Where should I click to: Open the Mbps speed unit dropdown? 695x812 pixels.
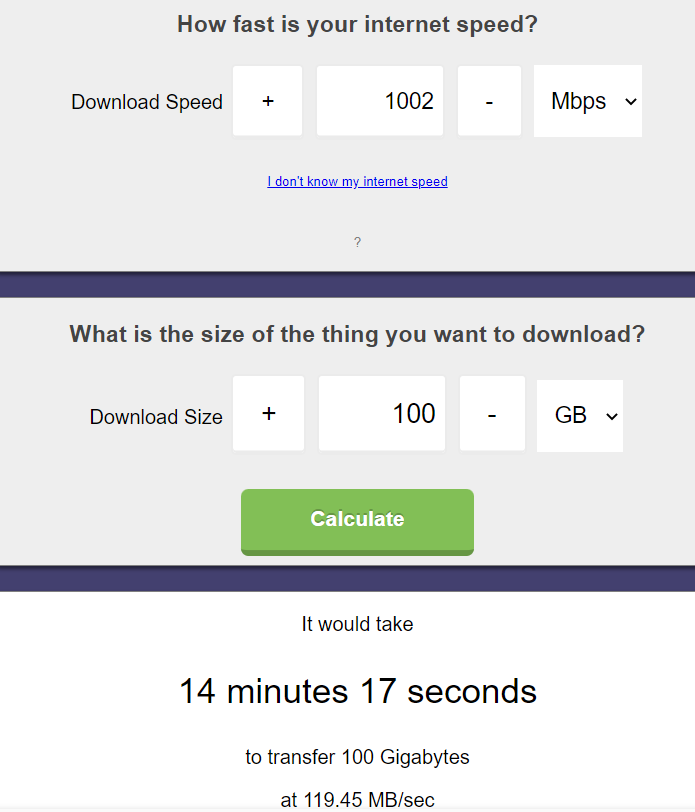click(588, 101)
